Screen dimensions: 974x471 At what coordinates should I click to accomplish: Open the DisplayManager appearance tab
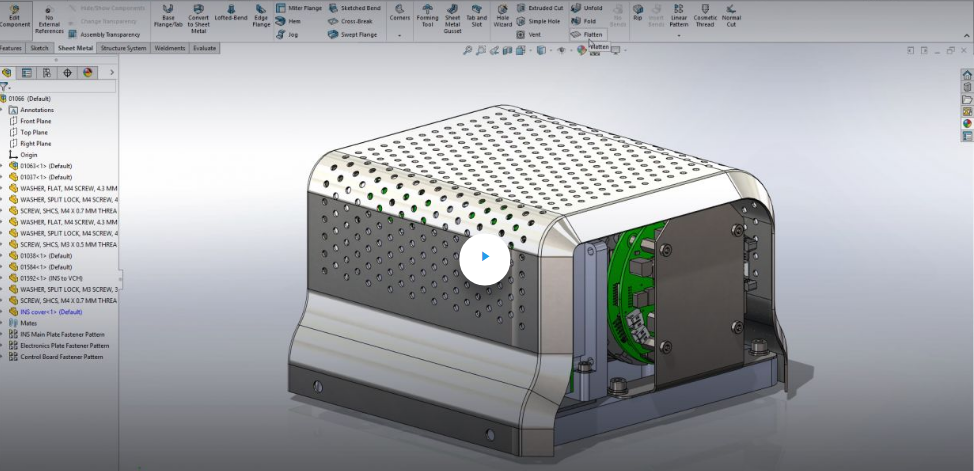[x=88, y=73]
